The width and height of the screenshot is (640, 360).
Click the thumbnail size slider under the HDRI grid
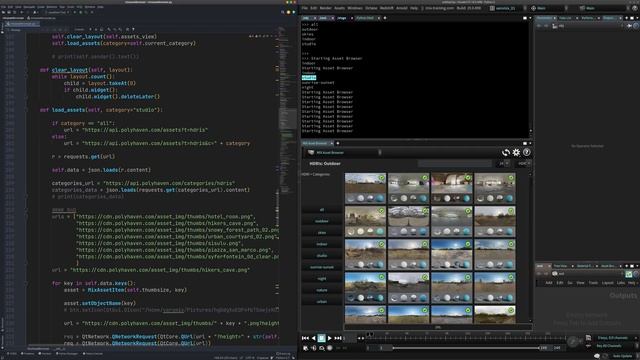click(x=438, y=327)
